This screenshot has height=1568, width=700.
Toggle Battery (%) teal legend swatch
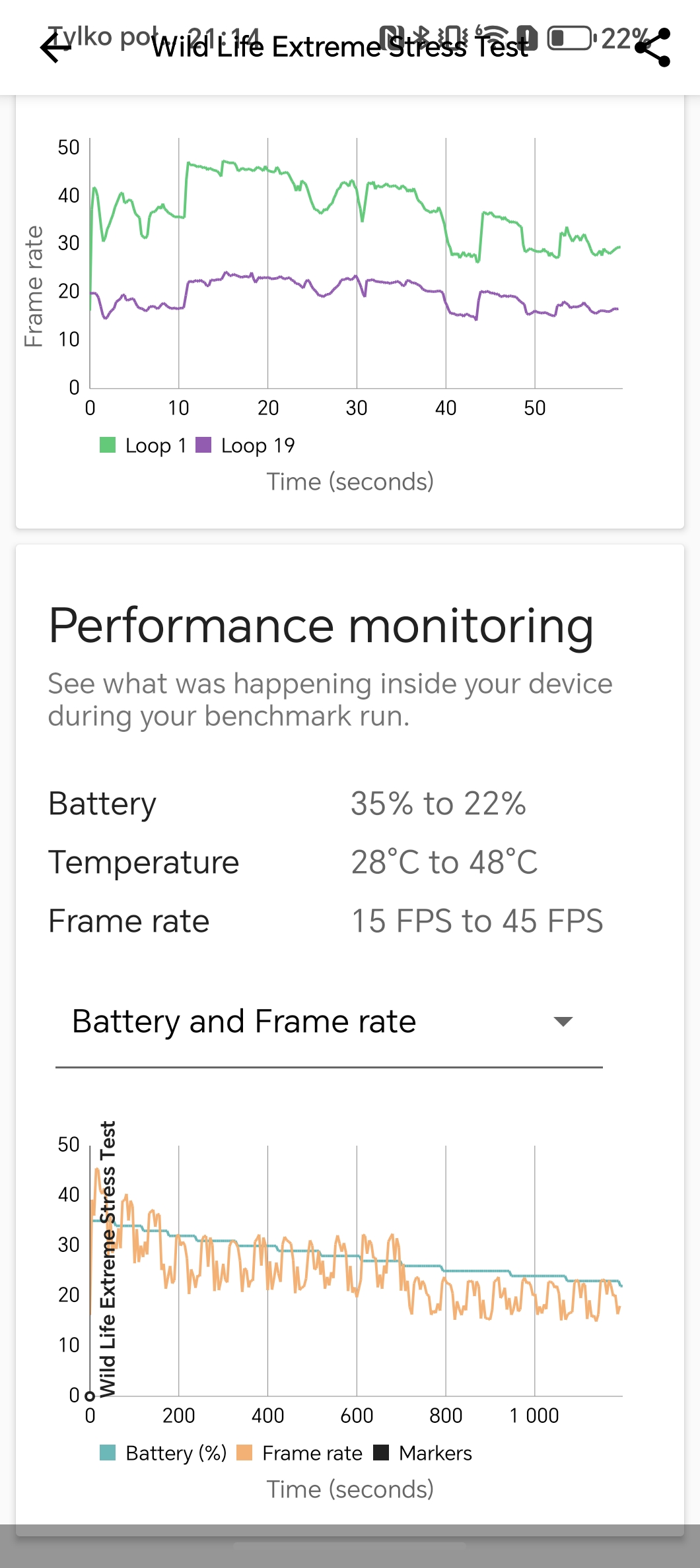coord(108,1453)
